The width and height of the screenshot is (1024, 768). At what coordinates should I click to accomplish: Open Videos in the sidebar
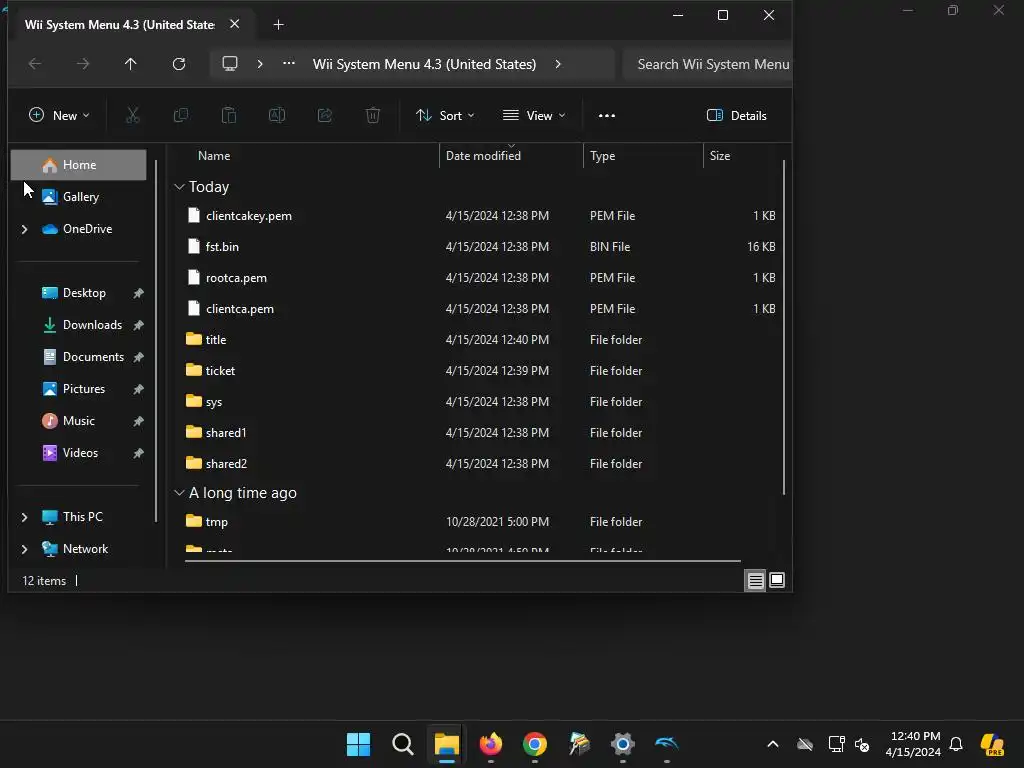(78, 453)
